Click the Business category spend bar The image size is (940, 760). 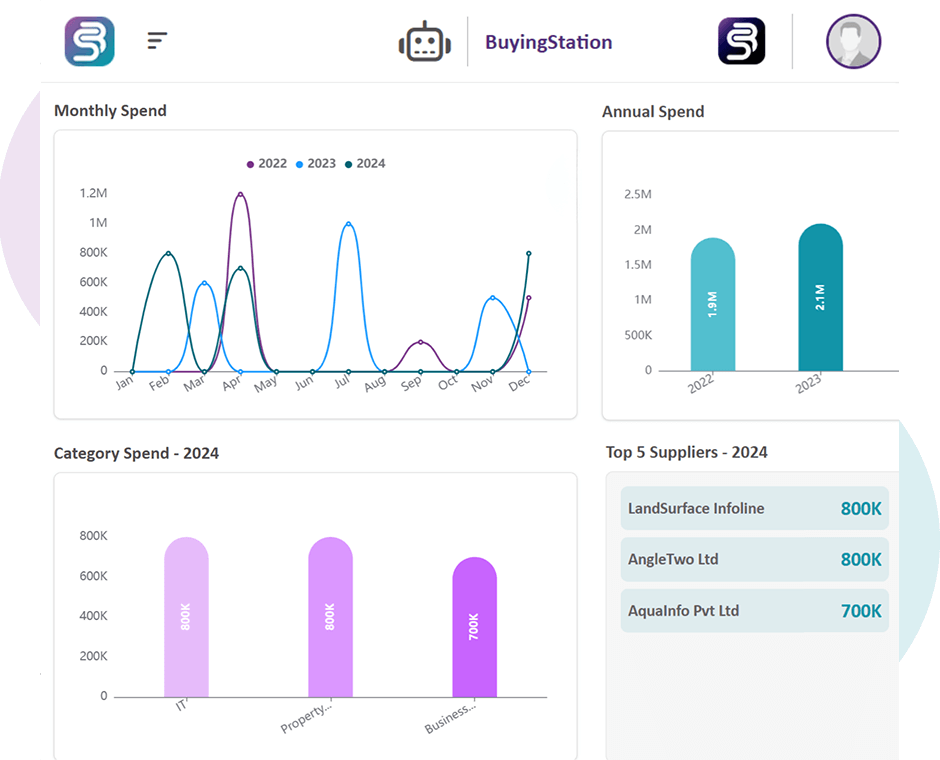point(474,628)
